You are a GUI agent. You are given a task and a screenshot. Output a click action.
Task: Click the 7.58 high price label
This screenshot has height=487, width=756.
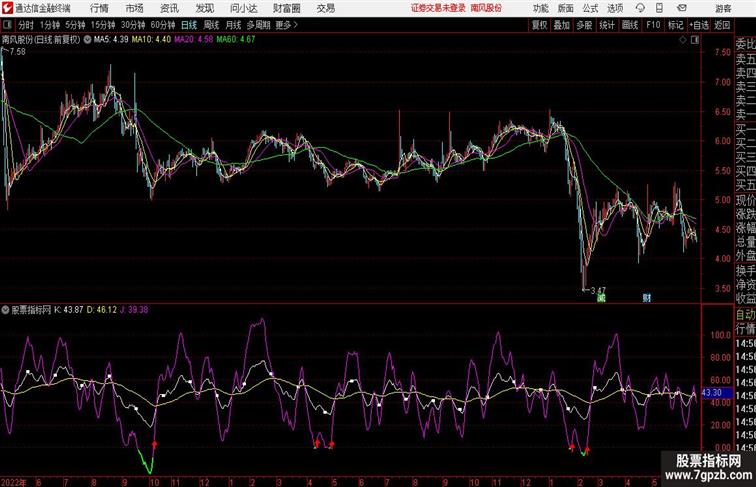pos(17,52)
